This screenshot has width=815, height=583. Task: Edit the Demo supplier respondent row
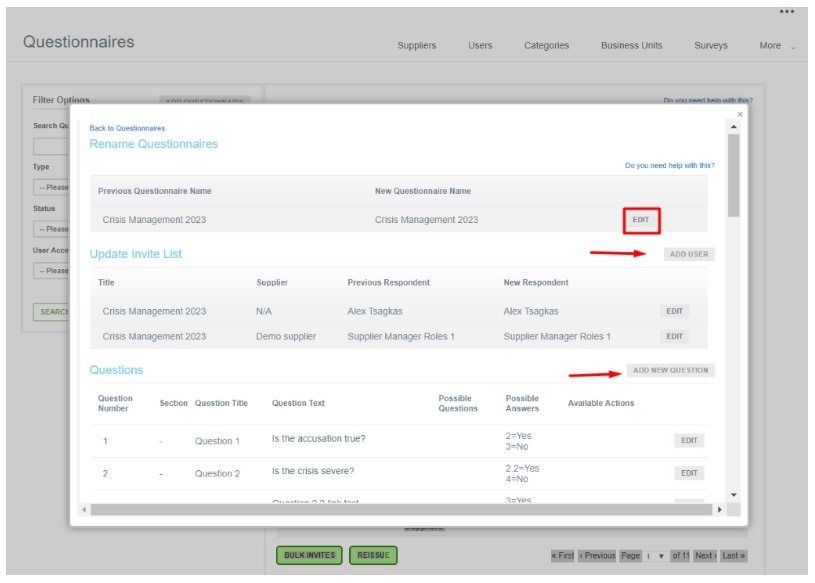[x=674, y=337]
